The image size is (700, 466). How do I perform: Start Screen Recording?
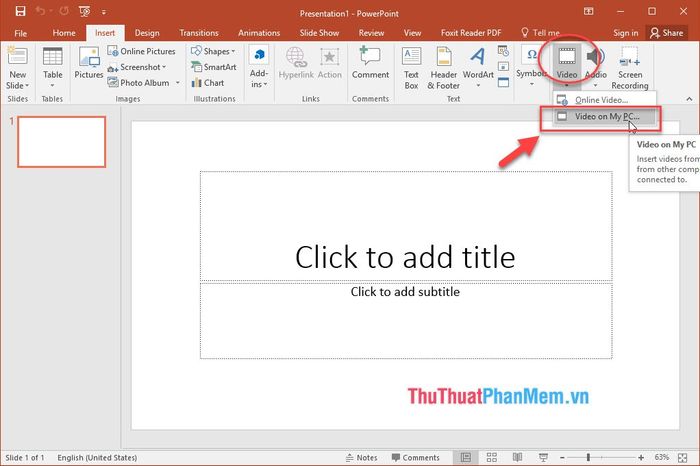pyautogui.click(x=630, y=68)
